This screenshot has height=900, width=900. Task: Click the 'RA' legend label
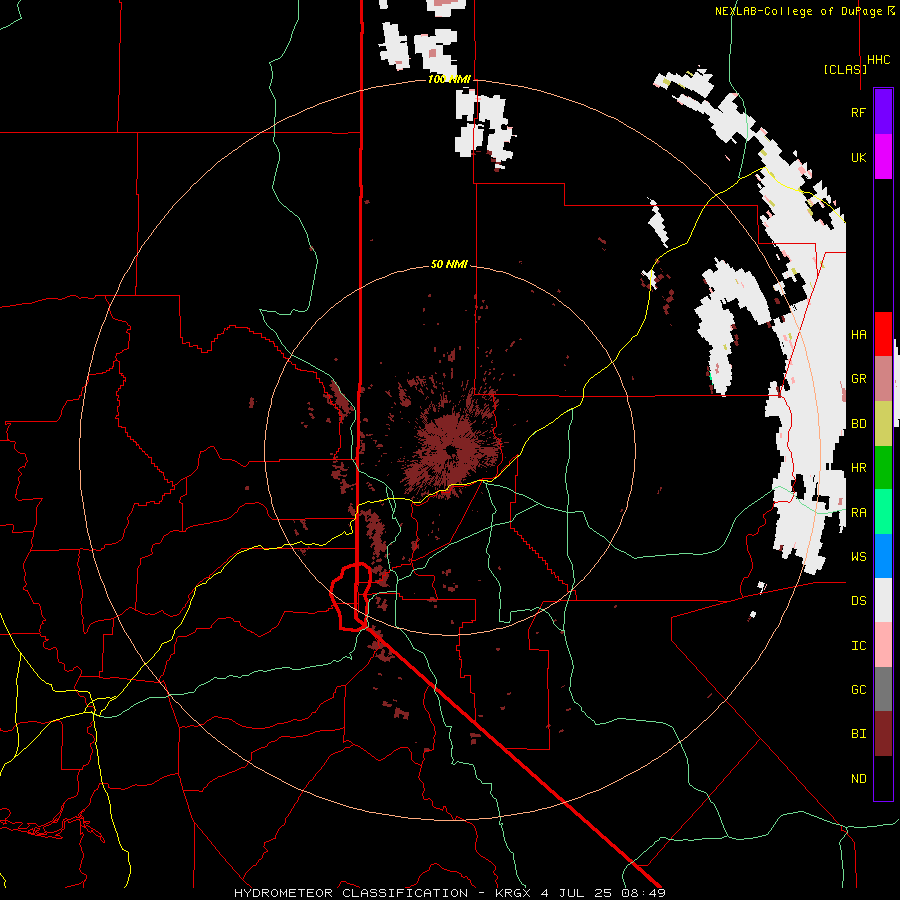[x=858, y=513]
